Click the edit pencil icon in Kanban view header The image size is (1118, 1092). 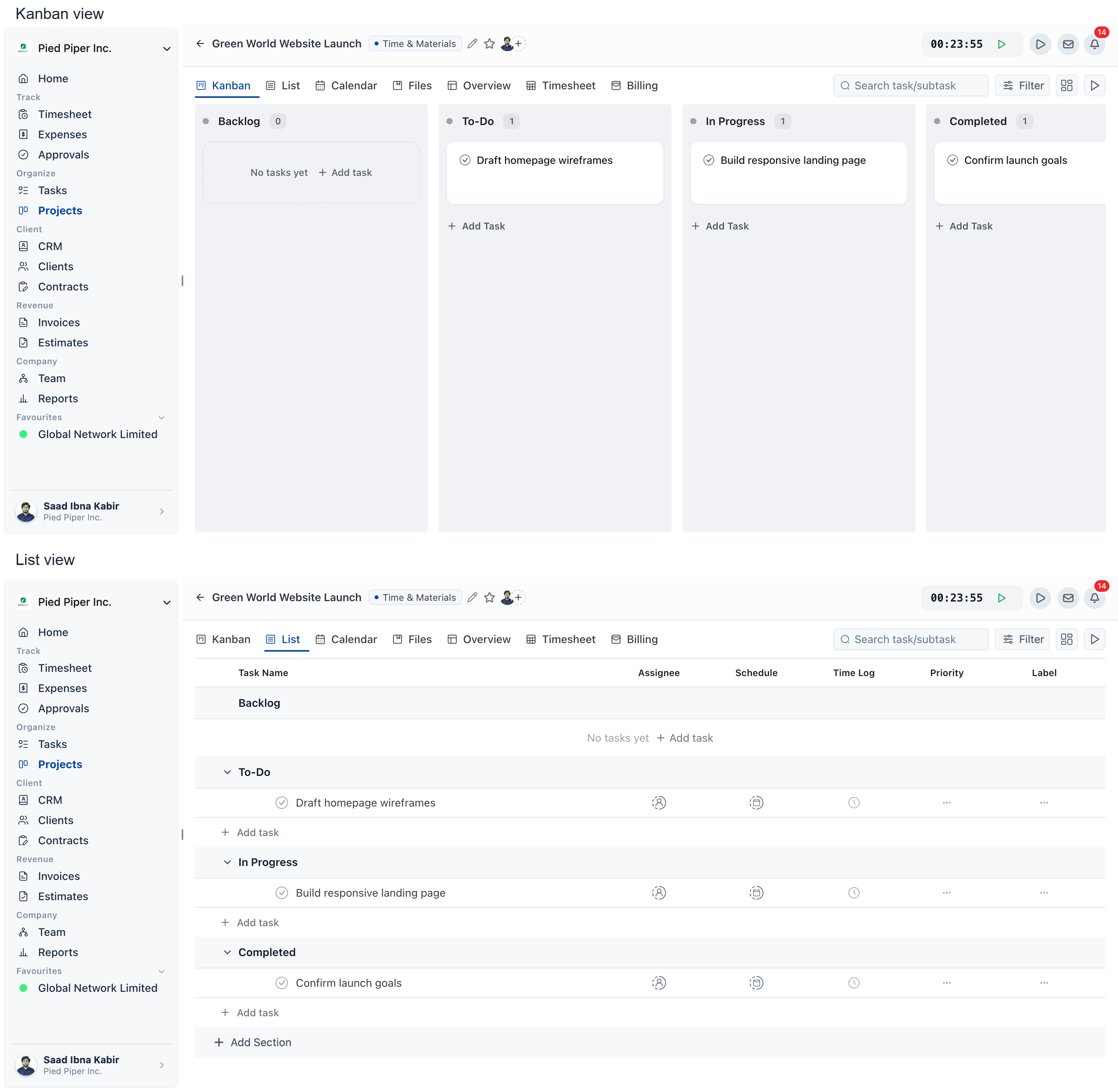(x=472, y=43)
